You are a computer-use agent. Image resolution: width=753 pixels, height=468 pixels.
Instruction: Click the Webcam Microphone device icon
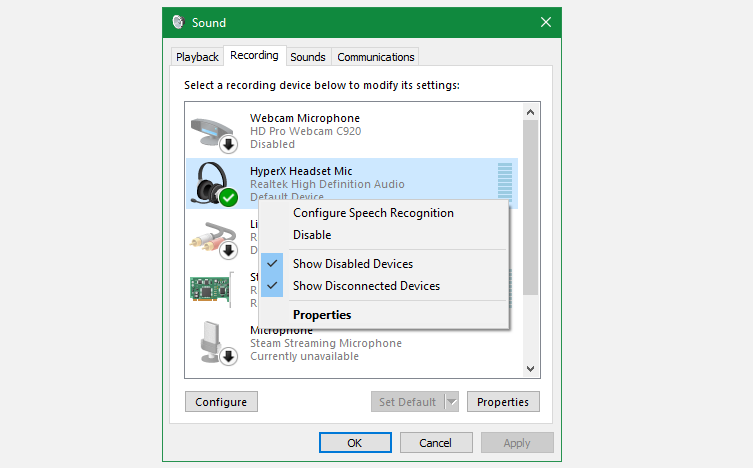(214, 135)
